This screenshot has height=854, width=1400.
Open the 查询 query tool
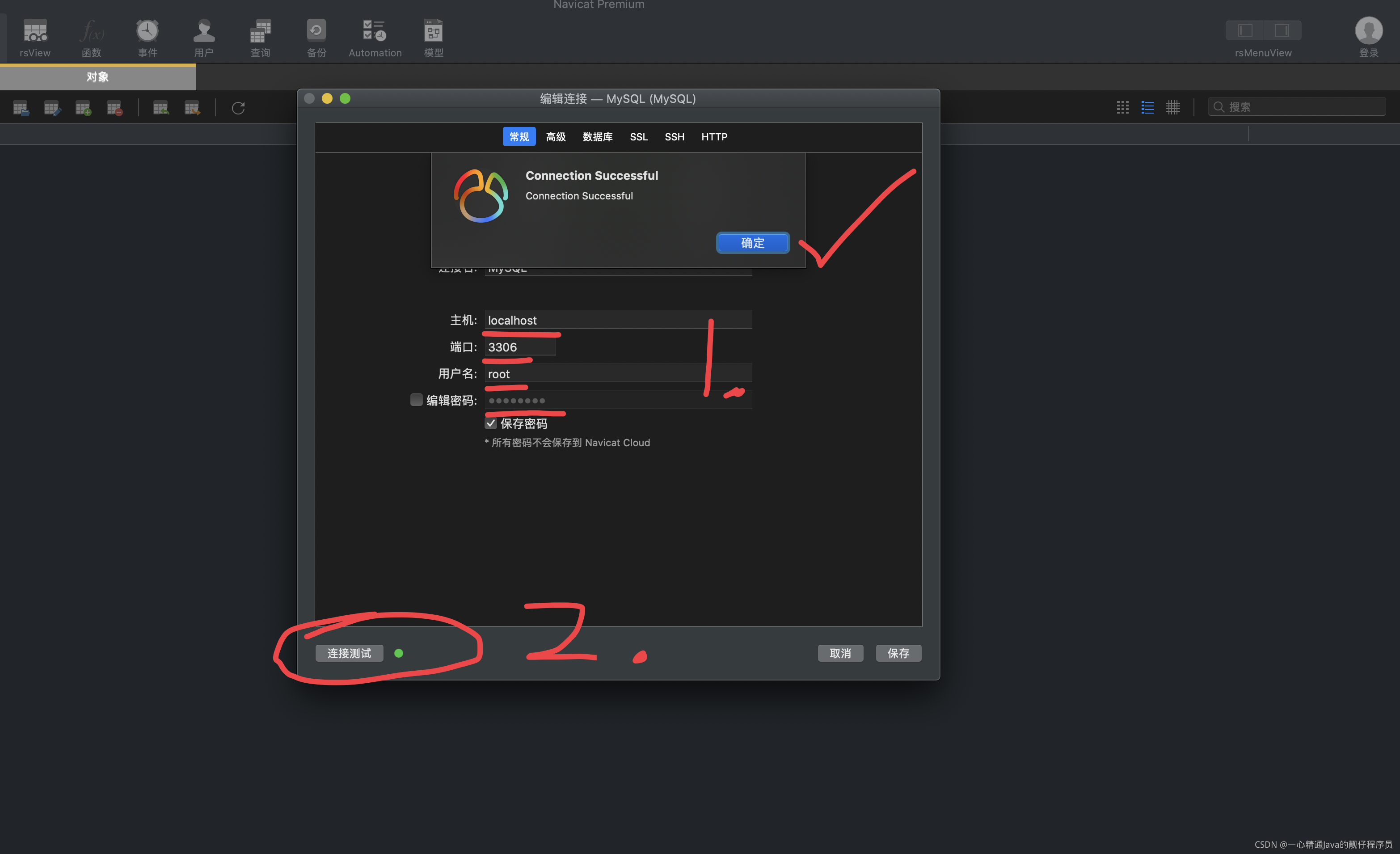pos(260,37)
